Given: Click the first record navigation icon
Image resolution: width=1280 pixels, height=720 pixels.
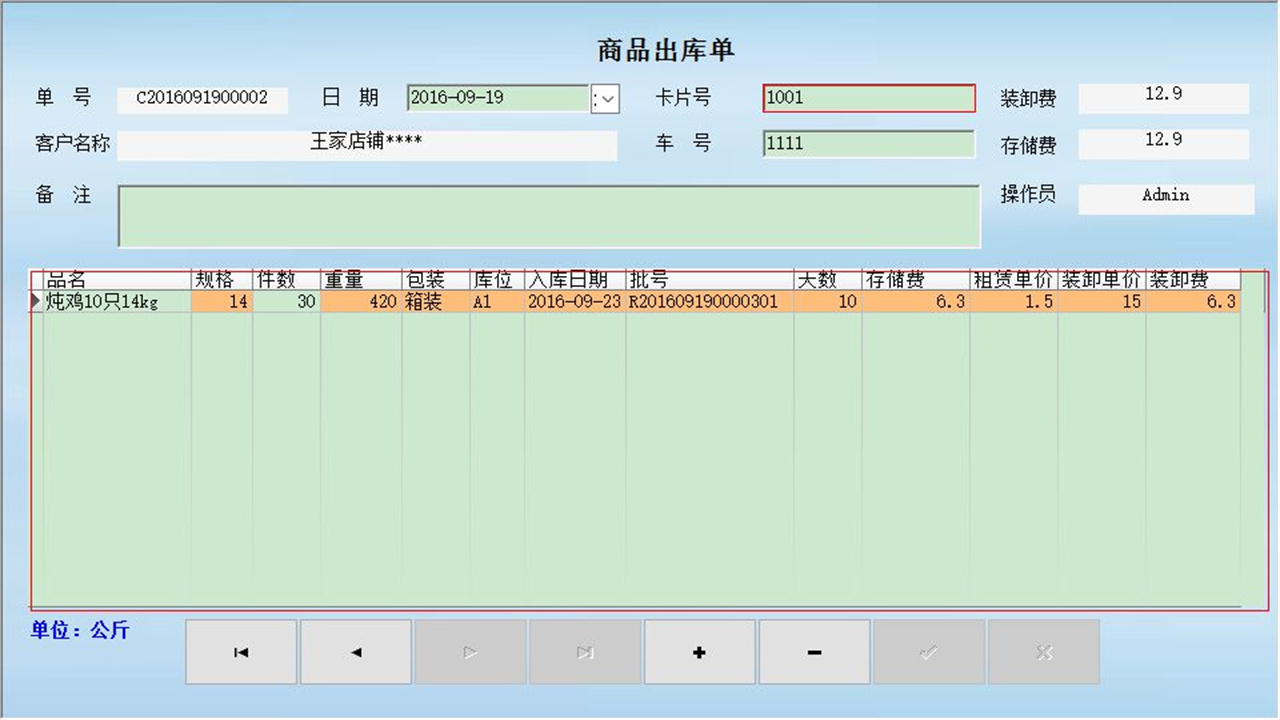Looking at the screenshot, I should (240, 652).
